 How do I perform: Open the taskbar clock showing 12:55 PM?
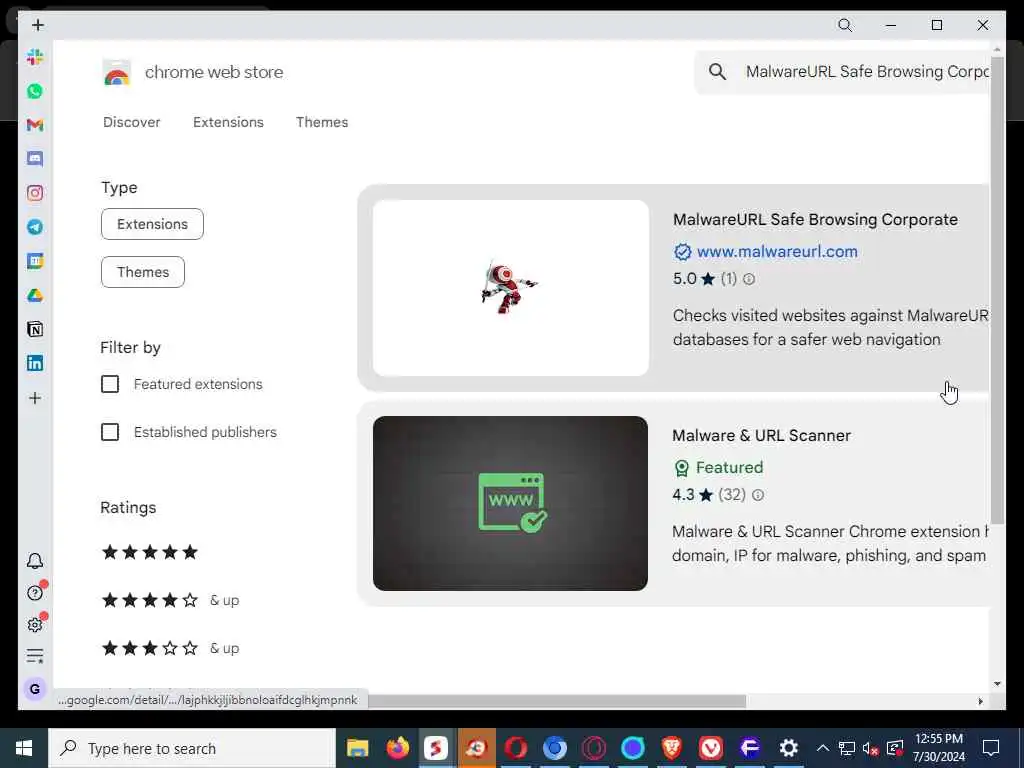click(938, 748)
